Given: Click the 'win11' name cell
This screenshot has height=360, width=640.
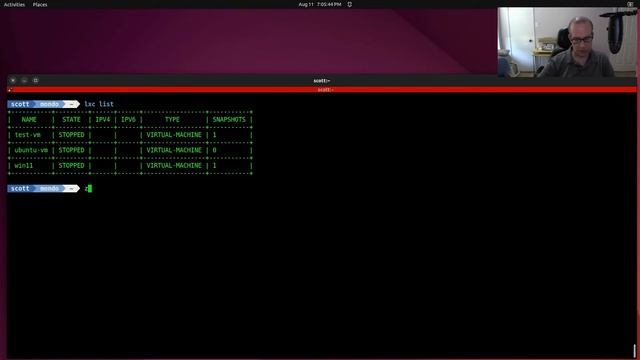Looking at the screenshot, I should pyautogui.click(x=24, y=166).
